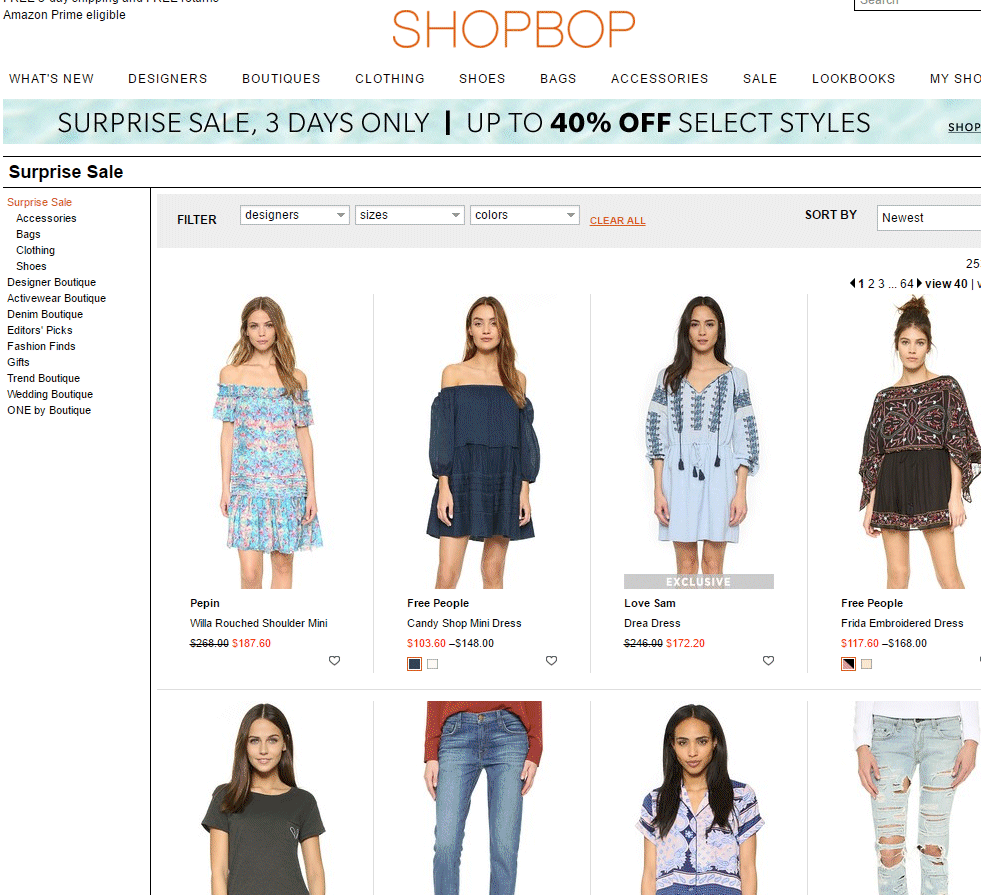Expand the colors filter dropdown
The height and width of the screenshot is (895, 981).
coord(524,215)
